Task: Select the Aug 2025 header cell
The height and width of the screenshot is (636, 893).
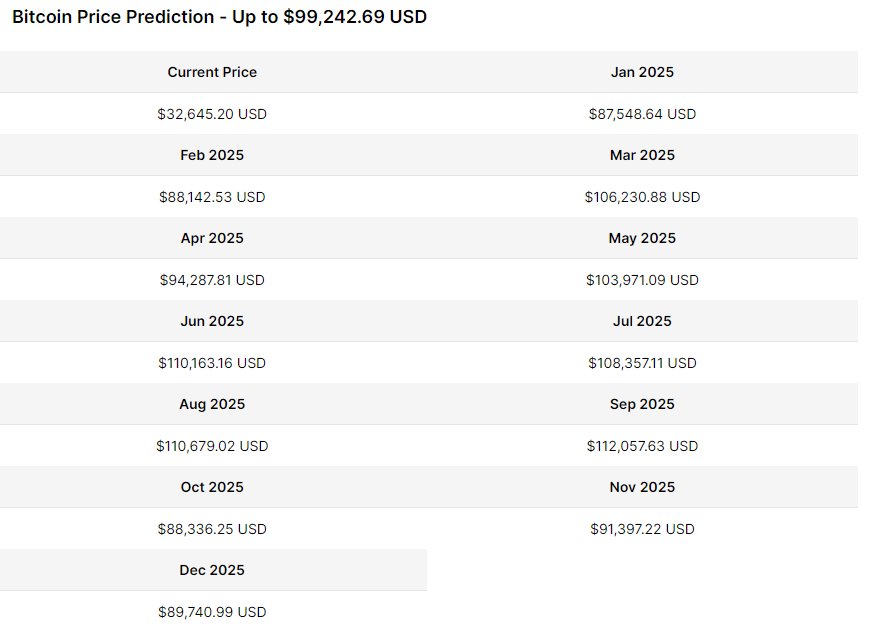Action: [212, 404]
